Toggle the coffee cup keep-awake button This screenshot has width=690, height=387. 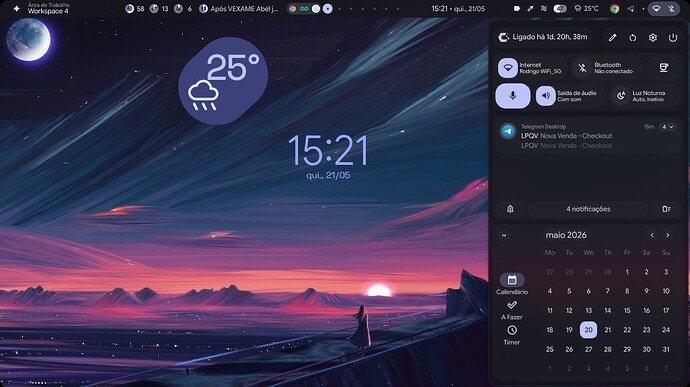pyautogui.click(x=664, y=68)
